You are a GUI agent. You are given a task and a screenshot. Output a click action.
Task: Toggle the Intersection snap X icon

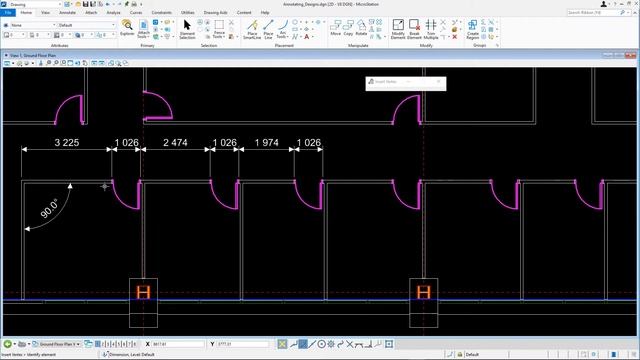tap(349, 344)
